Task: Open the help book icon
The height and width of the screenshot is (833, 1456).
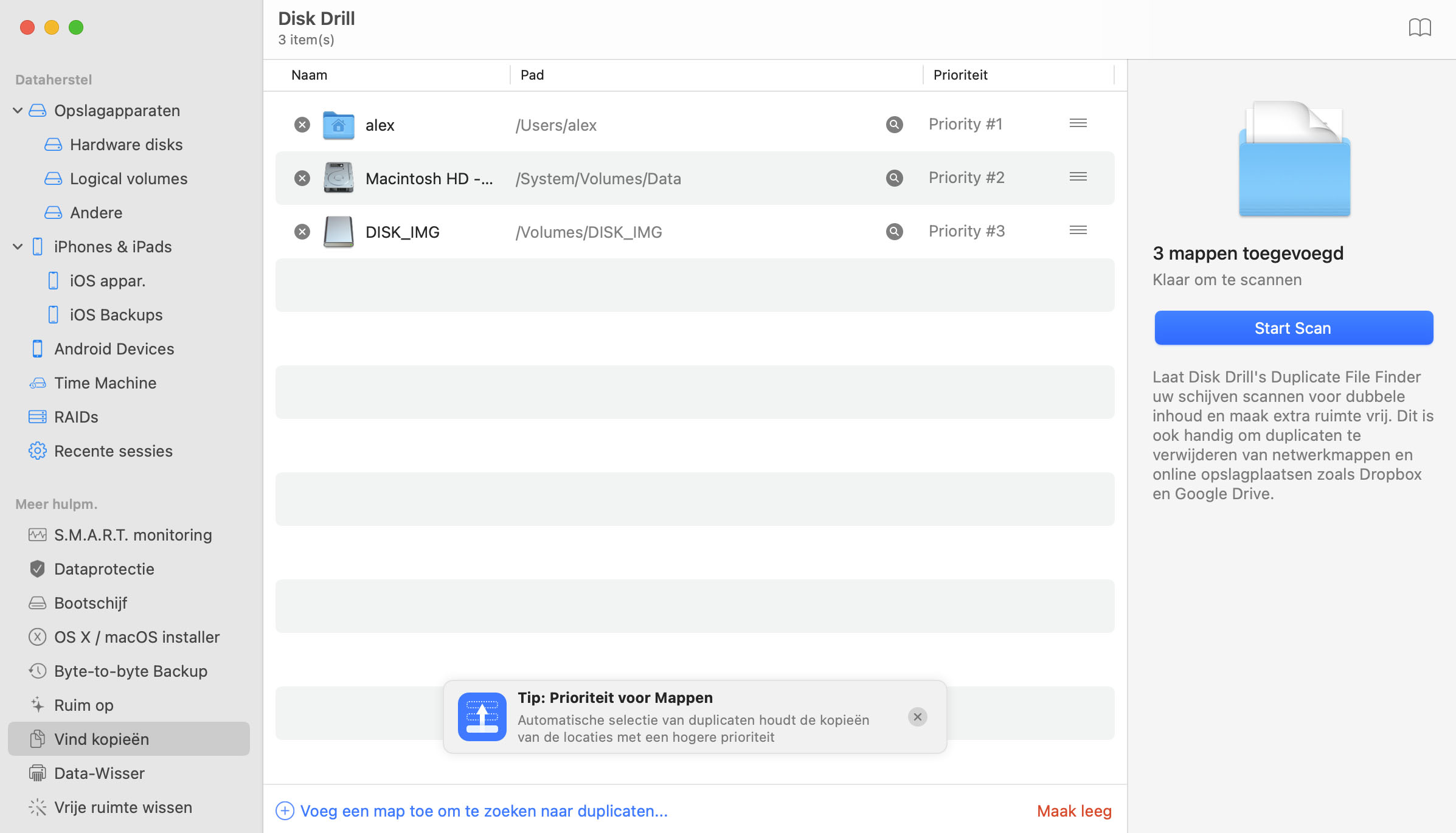Action: coord(1420,27)
